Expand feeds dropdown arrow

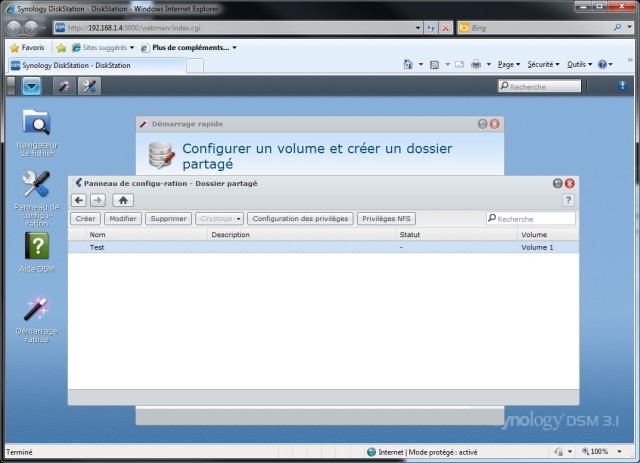pyautogui.click(x=447, y=65)
